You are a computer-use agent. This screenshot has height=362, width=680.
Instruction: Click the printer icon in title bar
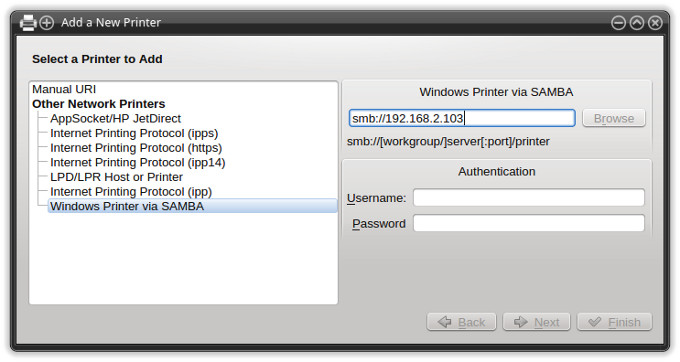click(x=28, y=23)
